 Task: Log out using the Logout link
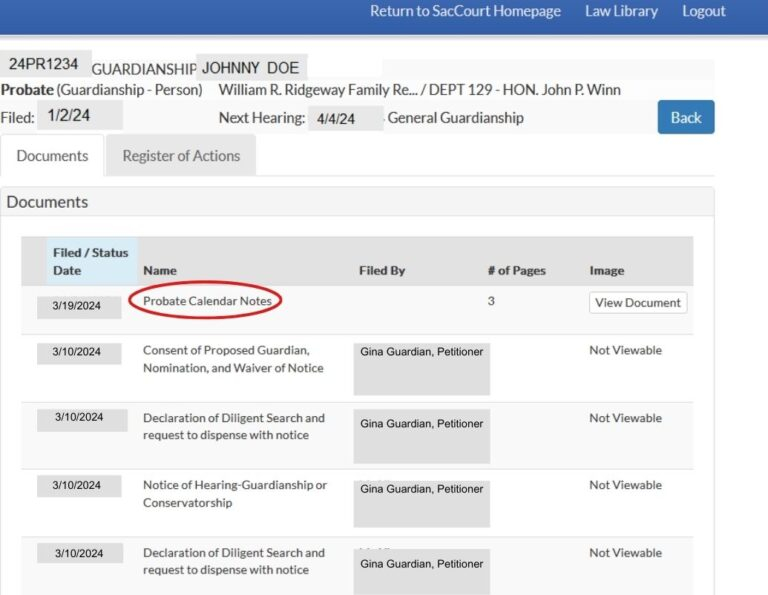coord(703,11)
